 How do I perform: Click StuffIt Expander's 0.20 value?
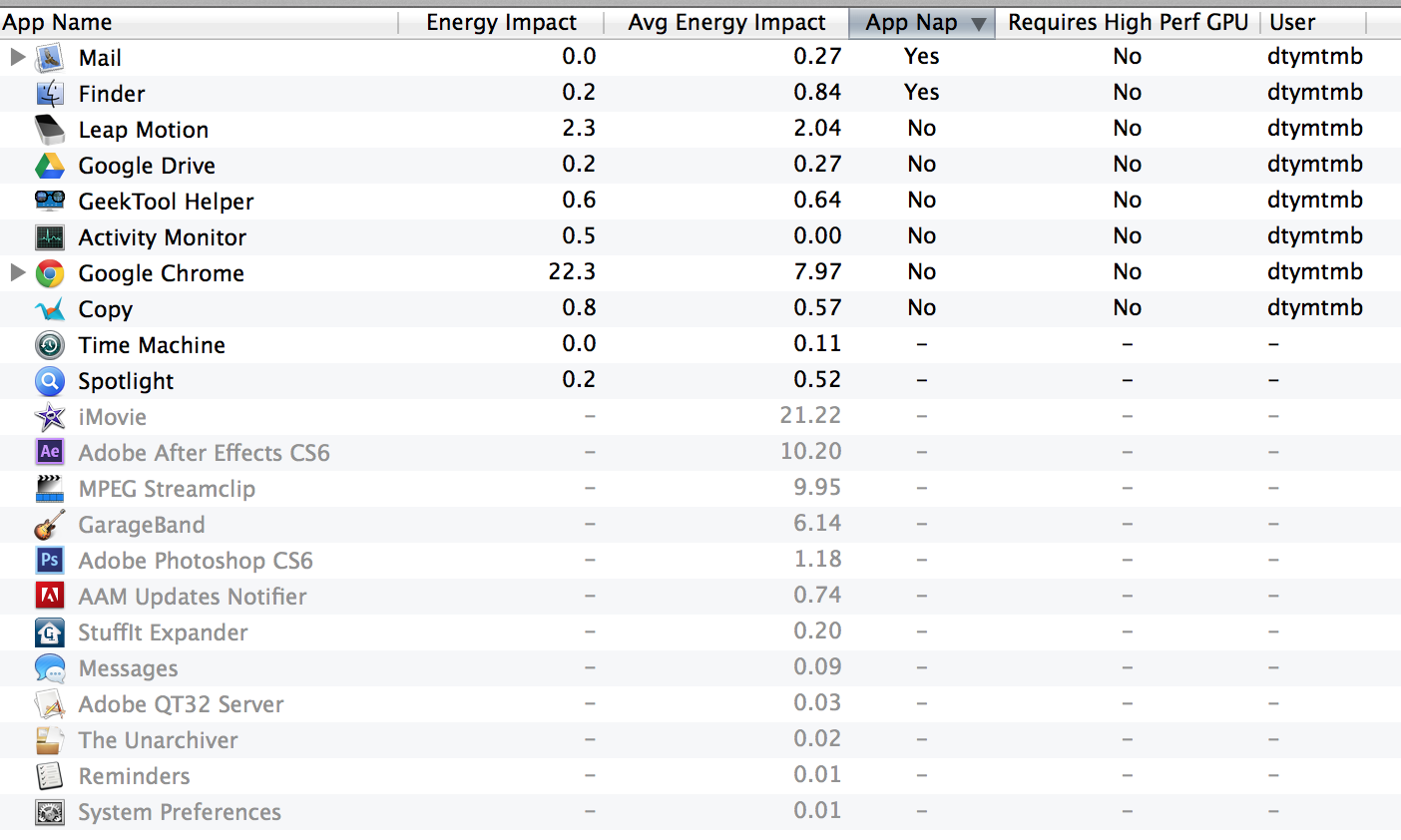[817, 630]
